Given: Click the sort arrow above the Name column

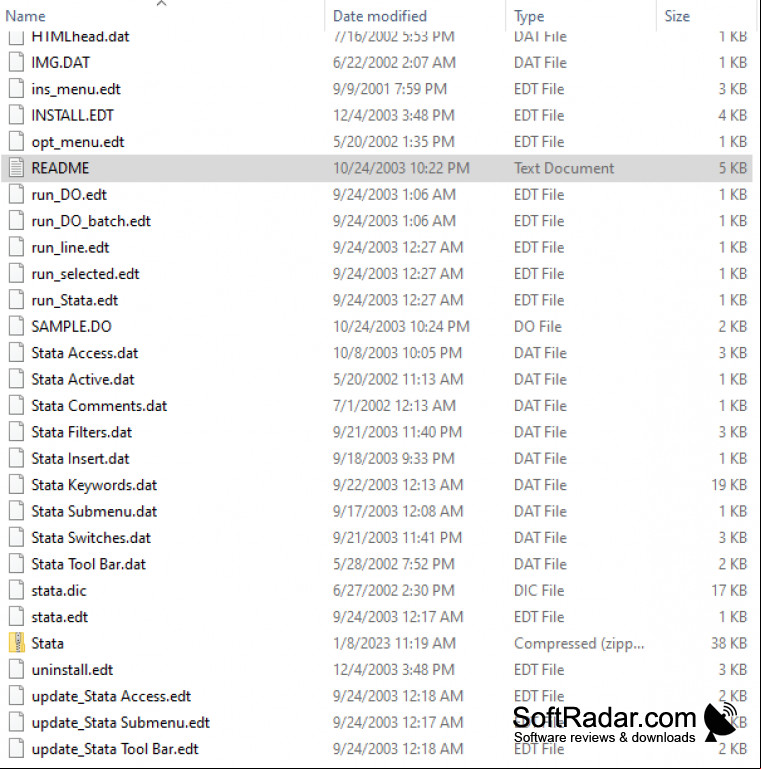Looking at the screenshot, I should click(161, 3).
